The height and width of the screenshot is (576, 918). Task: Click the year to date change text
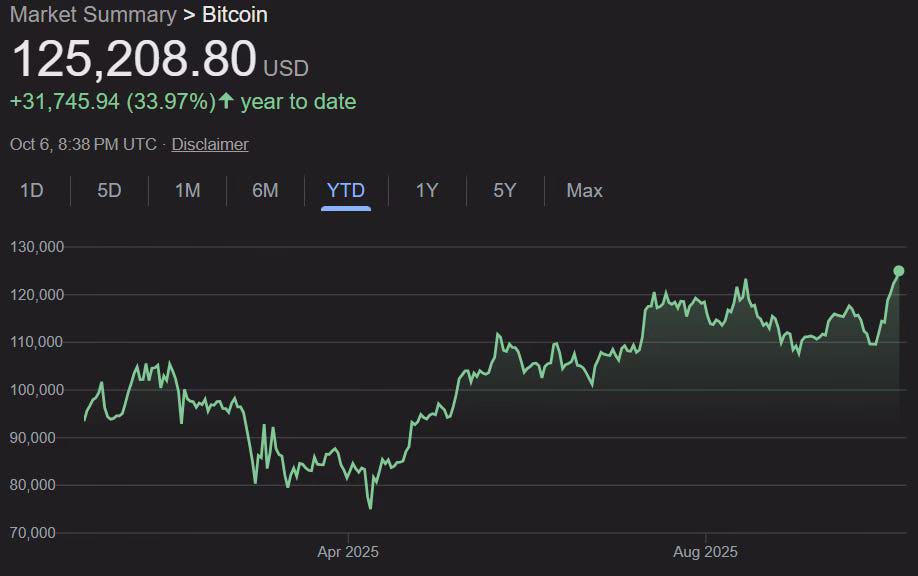pos(299,102)
